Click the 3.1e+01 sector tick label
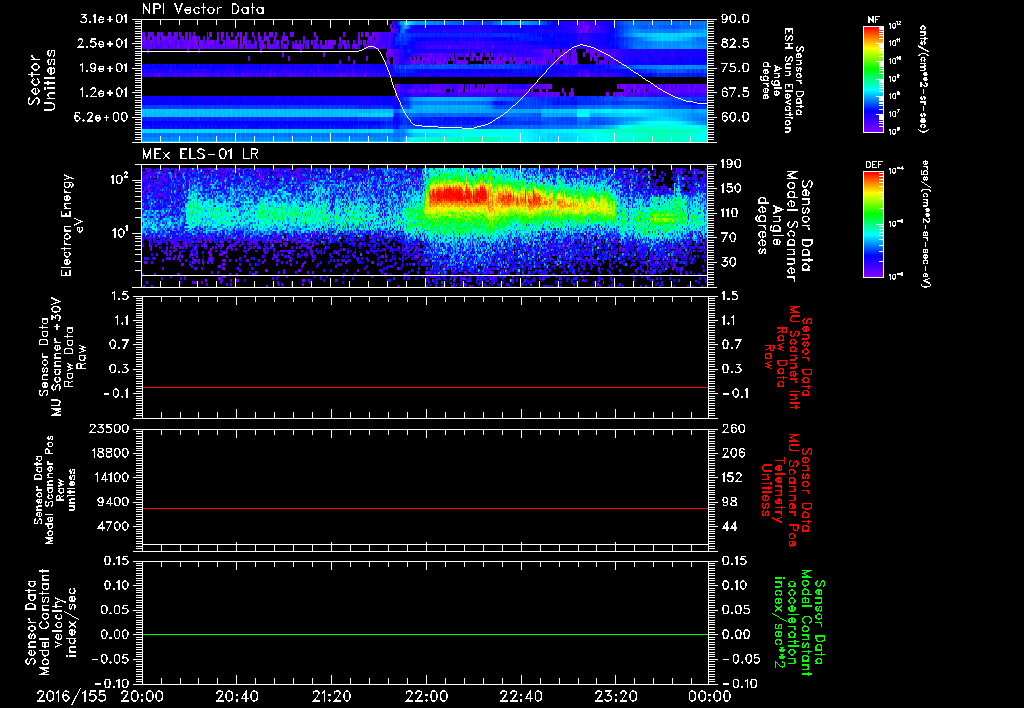 click(x=104, y=19)
